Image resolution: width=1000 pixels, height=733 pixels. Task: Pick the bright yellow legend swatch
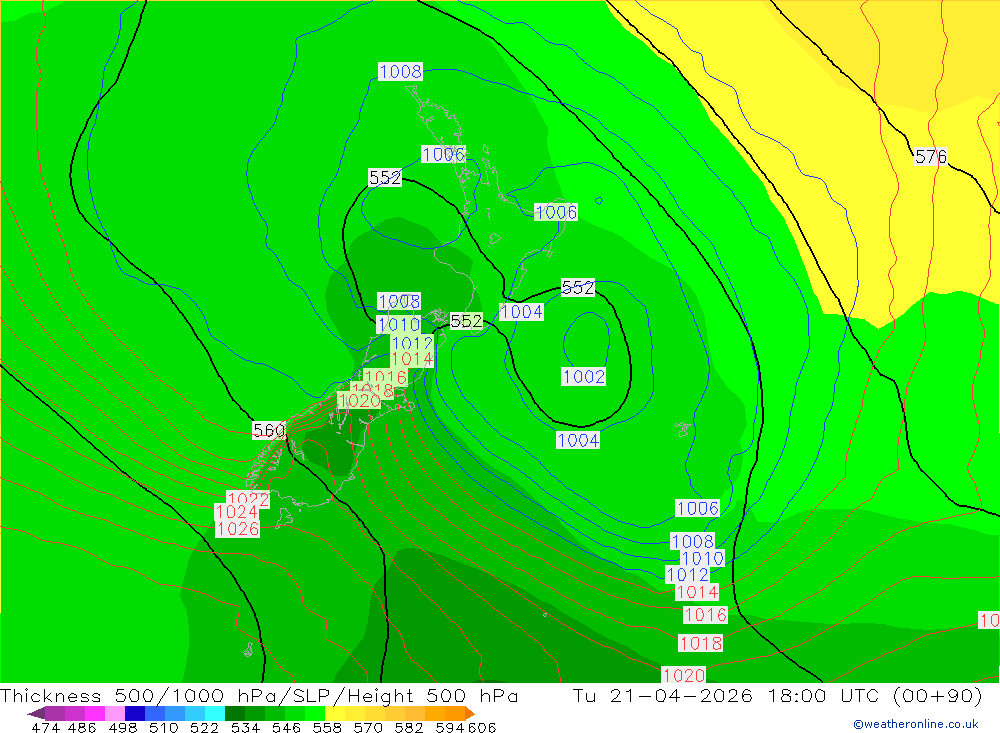coord(335,713)
